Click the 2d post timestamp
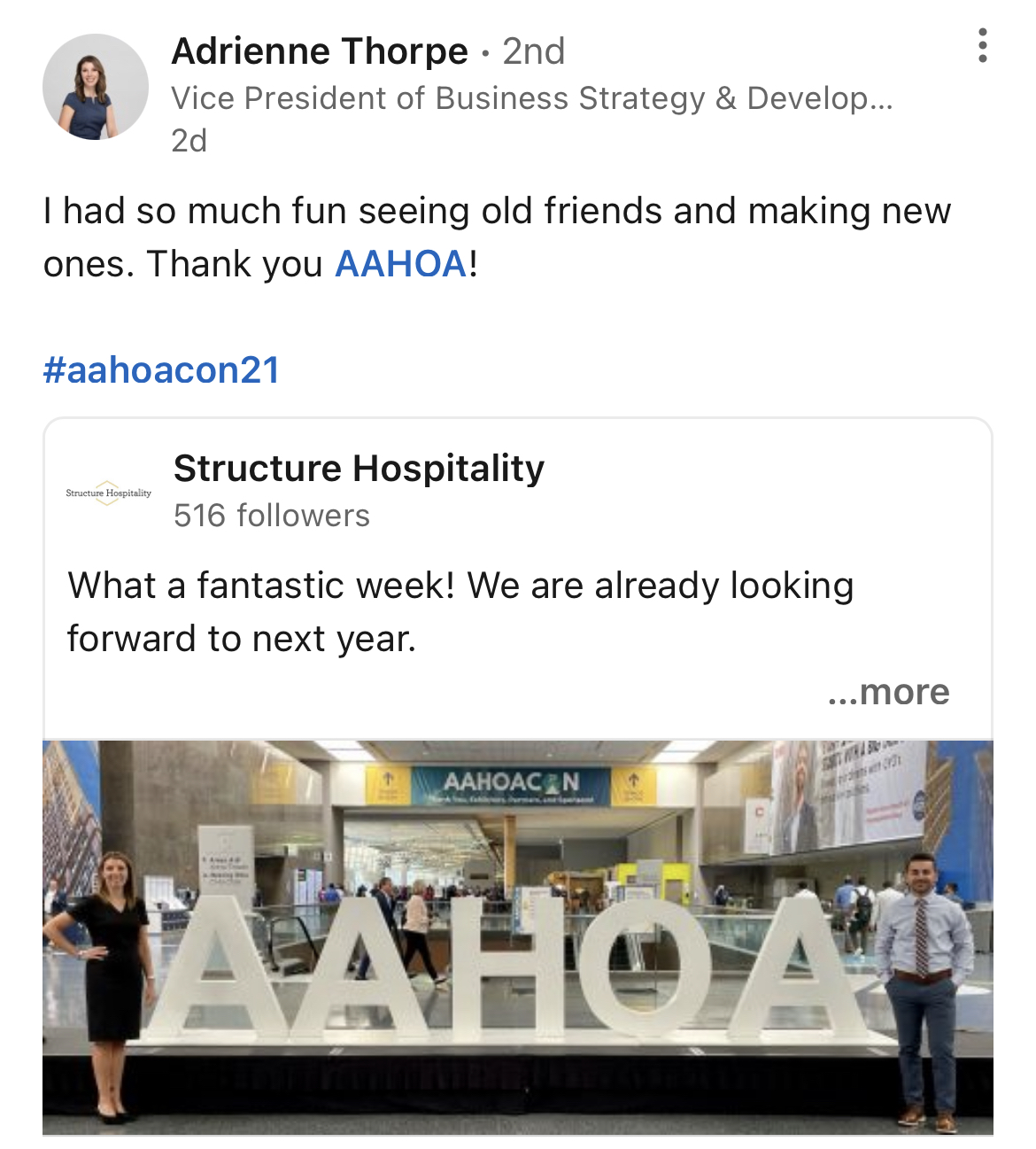 (189, 141)
